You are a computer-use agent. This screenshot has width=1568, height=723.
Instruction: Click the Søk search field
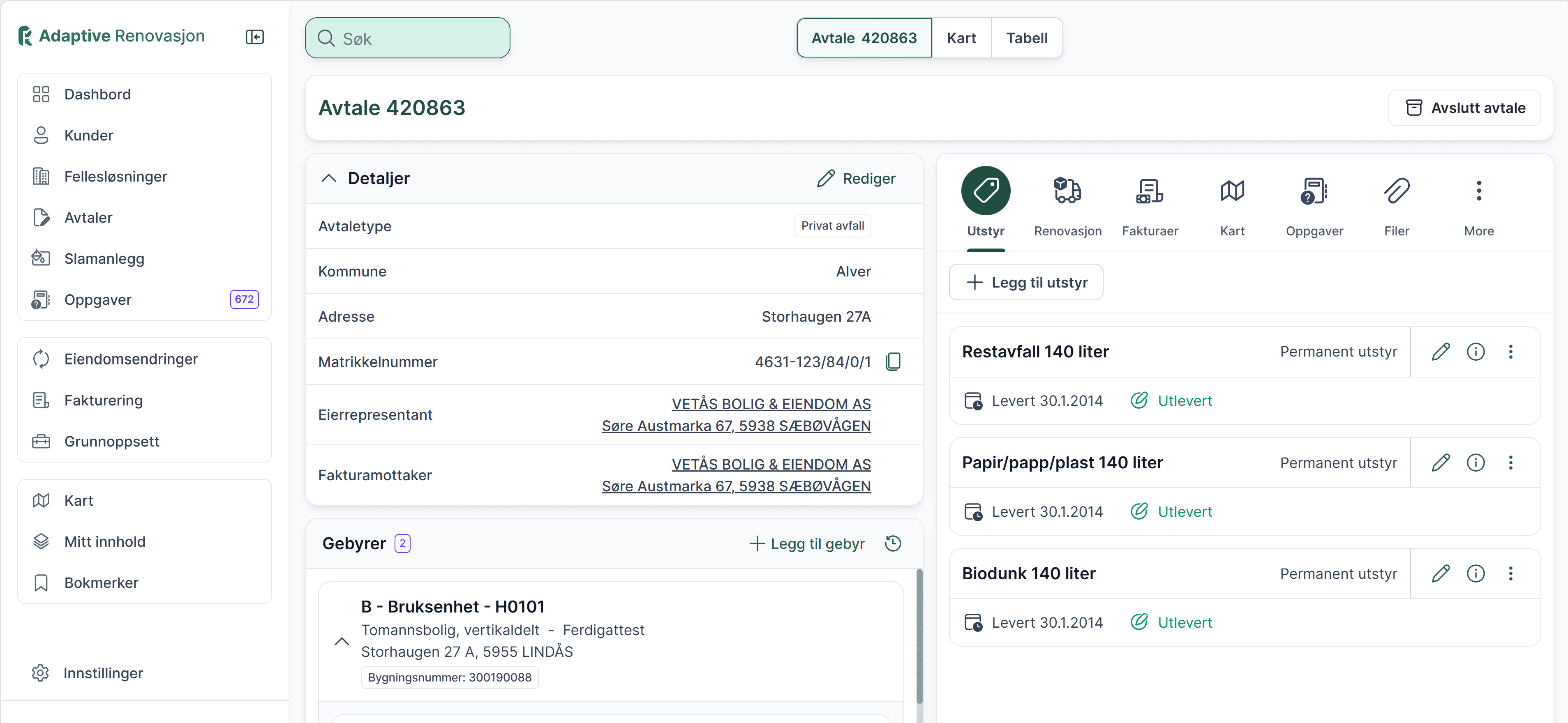408,38
